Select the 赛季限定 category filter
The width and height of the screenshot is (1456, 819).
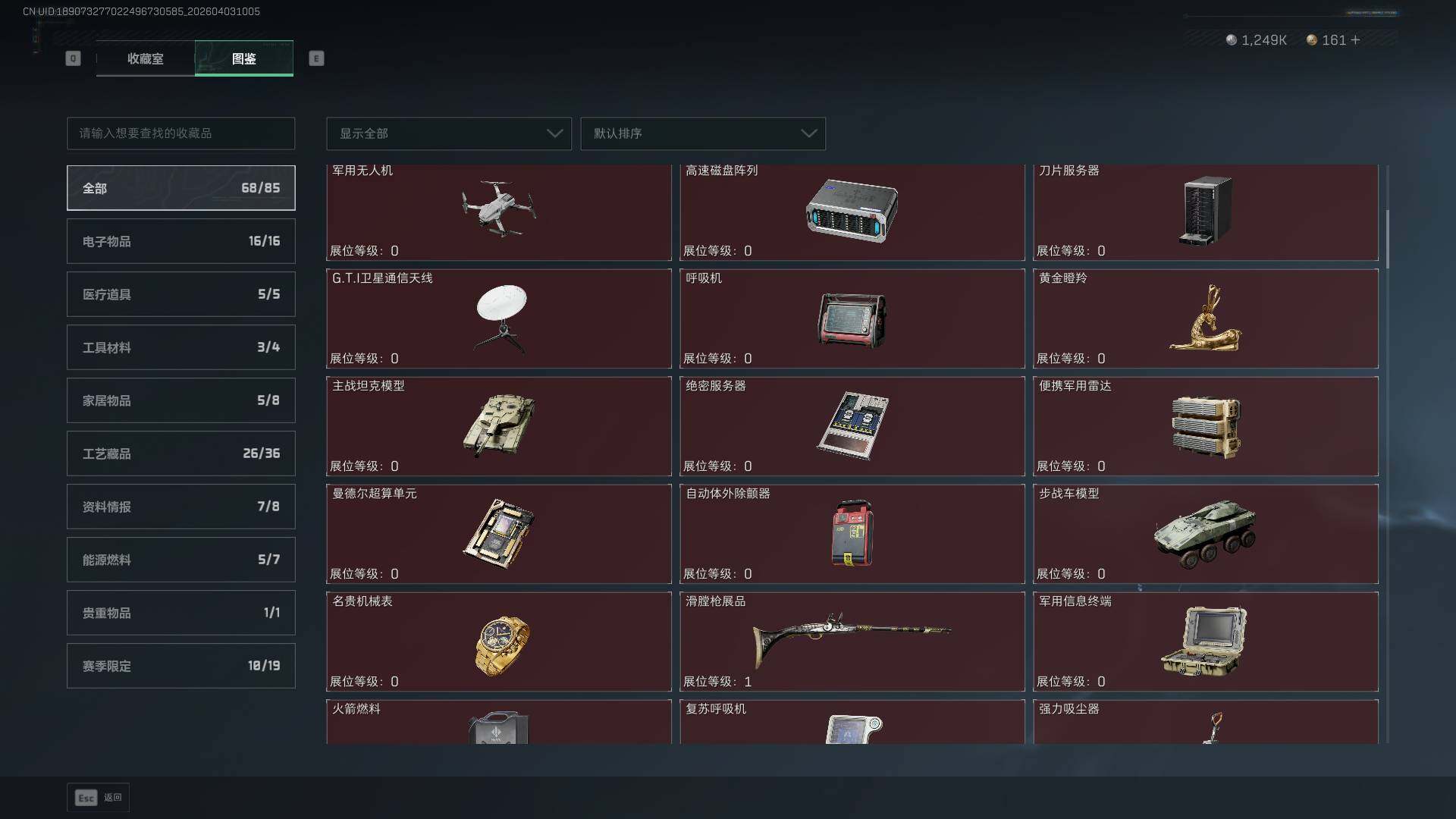point(181,666)
